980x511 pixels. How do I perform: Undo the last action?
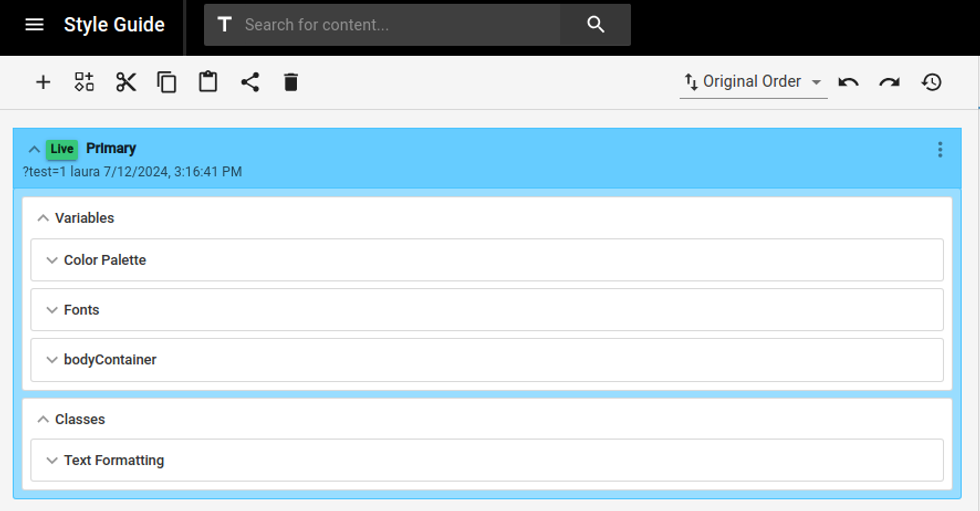click(848, 82)
